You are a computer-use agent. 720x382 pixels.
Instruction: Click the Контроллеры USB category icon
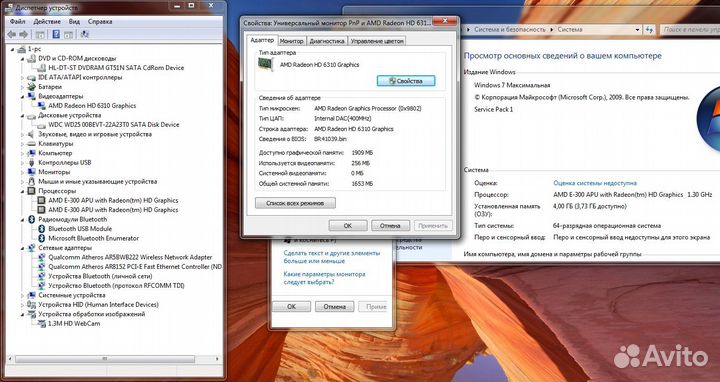tap(32, 163)
